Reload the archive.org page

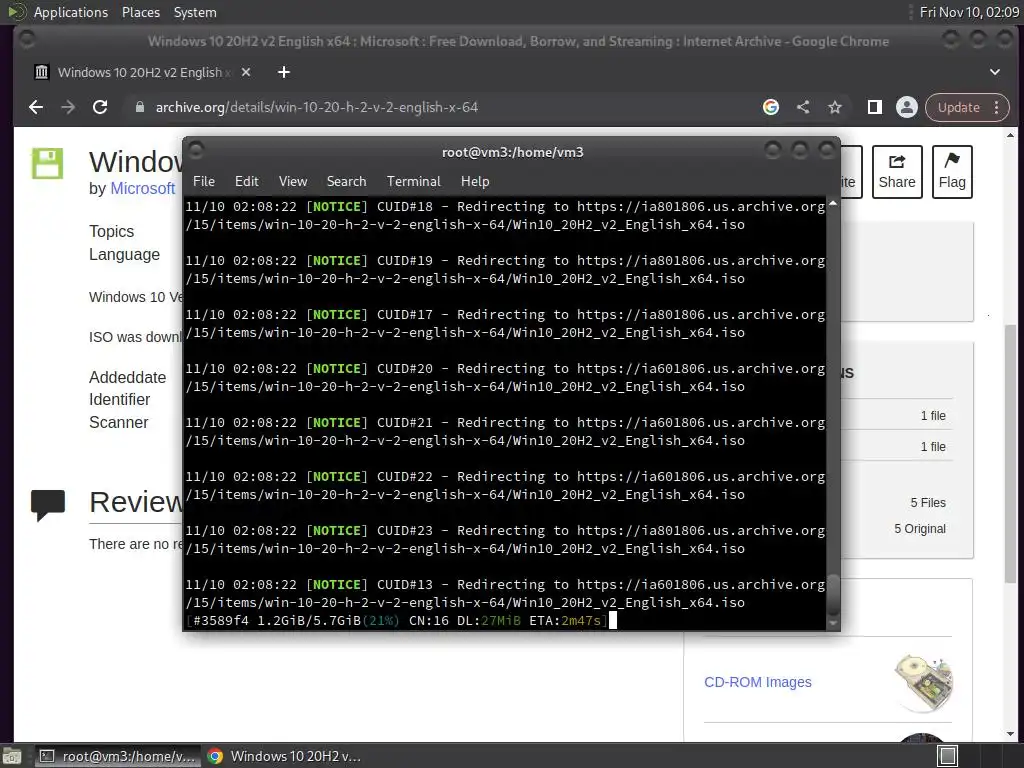click(x=100, y=107)
